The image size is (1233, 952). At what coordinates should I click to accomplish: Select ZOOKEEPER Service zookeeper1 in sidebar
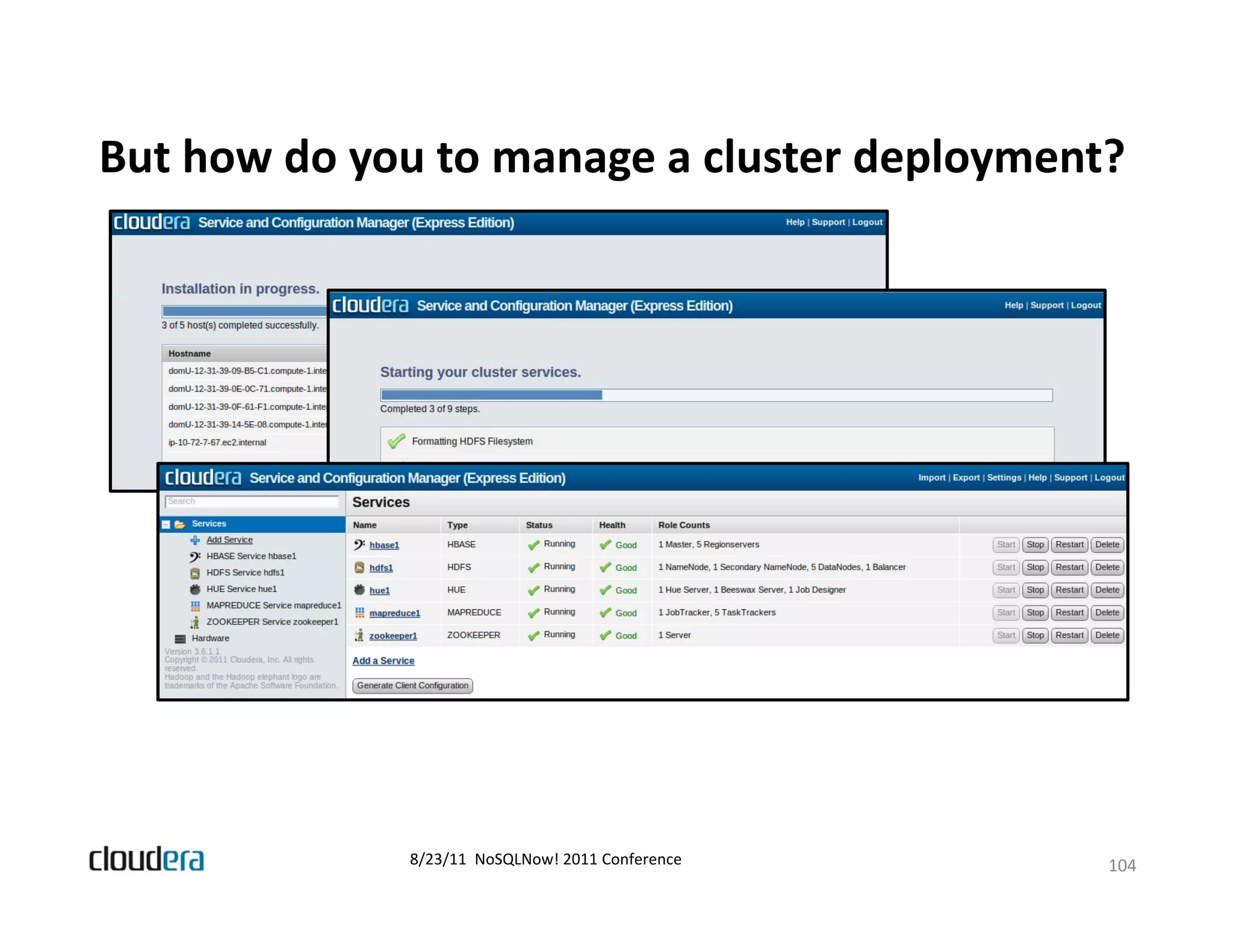point(272,622)
